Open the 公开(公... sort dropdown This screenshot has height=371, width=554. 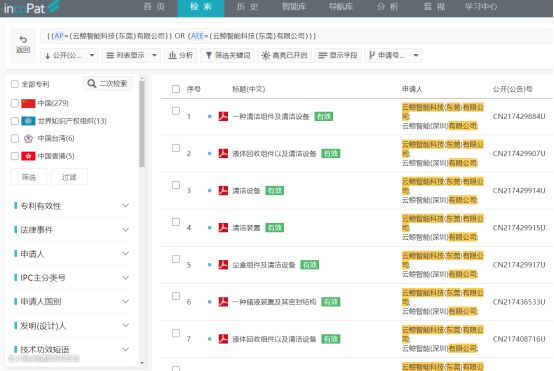[x=70, y=55]
